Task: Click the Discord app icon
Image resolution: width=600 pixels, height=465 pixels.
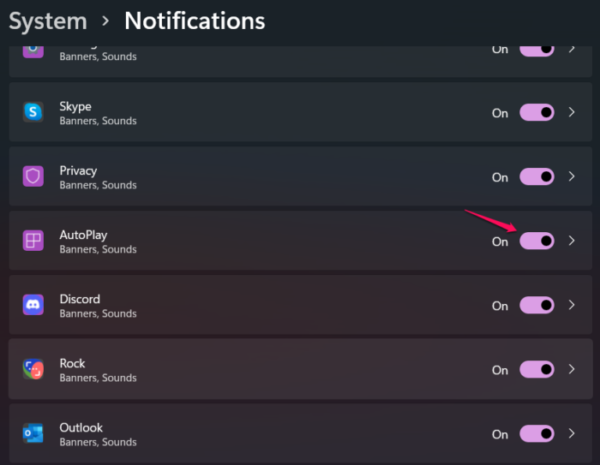Action: coord(34,305)
